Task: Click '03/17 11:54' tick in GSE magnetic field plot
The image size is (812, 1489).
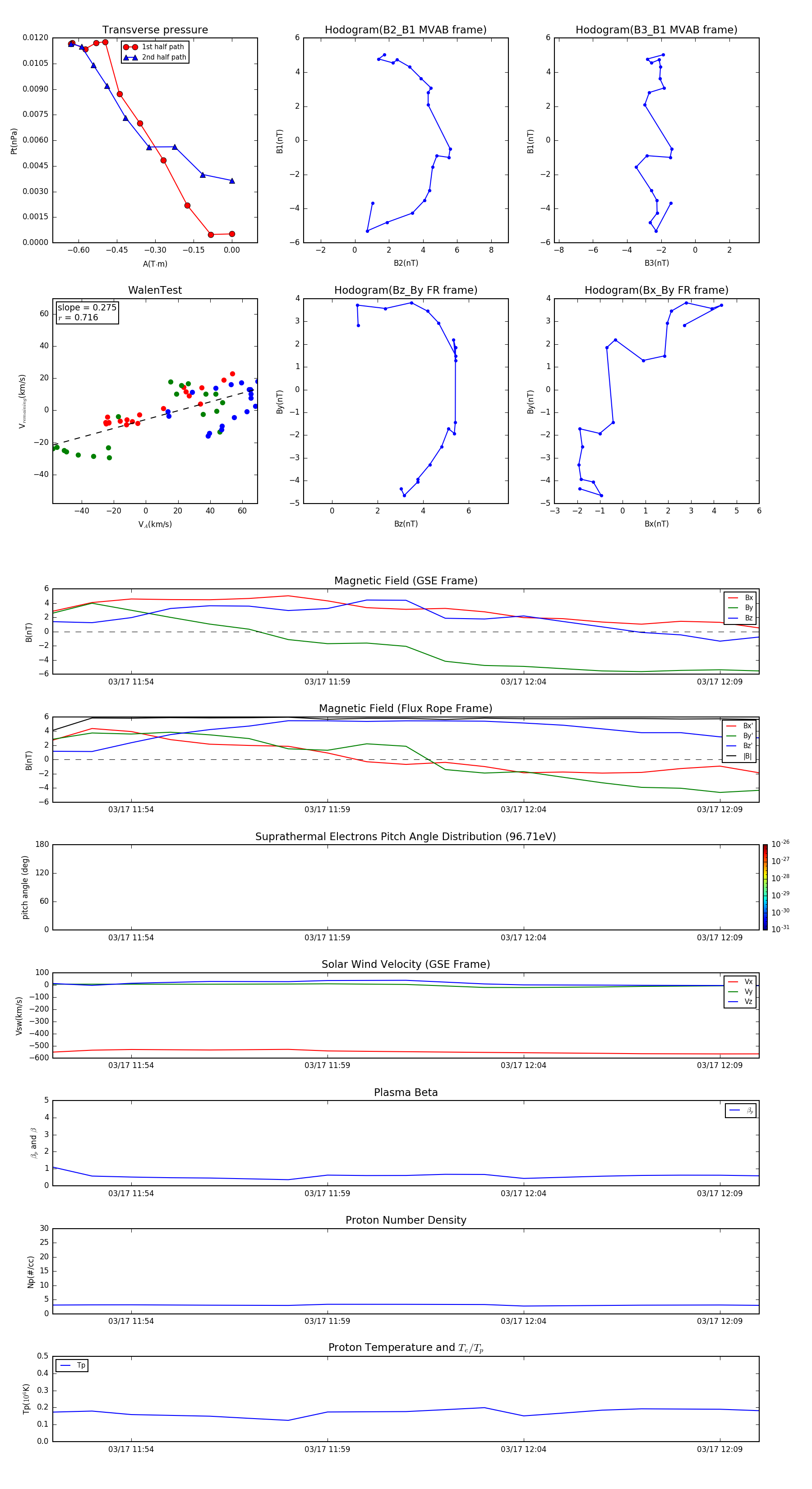Action: [x=131, y=682]
